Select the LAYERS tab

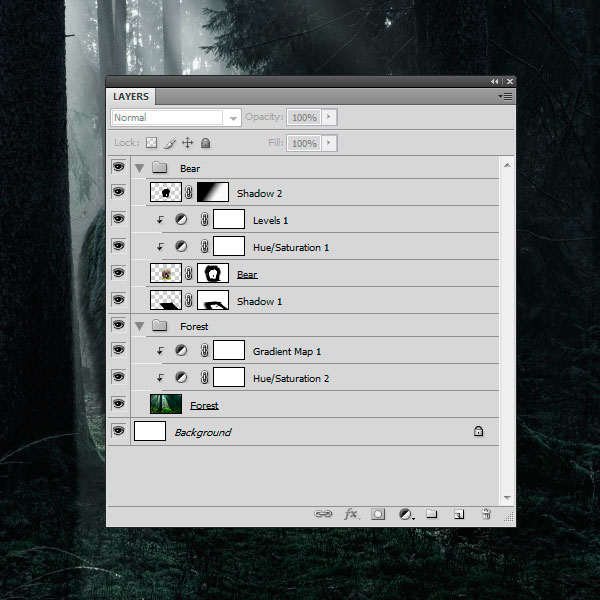131,96
